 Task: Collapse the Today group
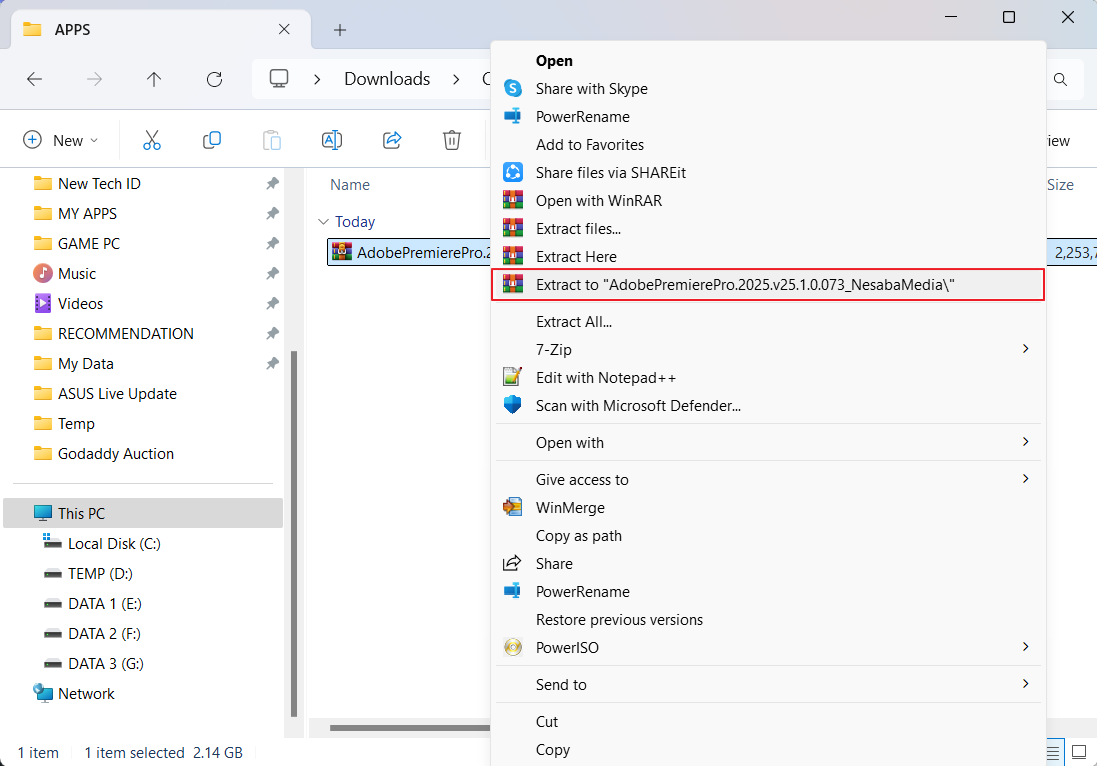323,222
